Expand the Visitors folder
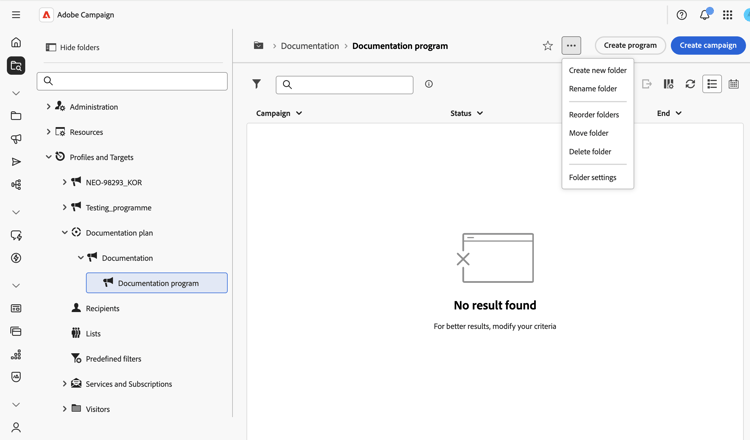This screenshot has width=750, height=440. [65, 409]
